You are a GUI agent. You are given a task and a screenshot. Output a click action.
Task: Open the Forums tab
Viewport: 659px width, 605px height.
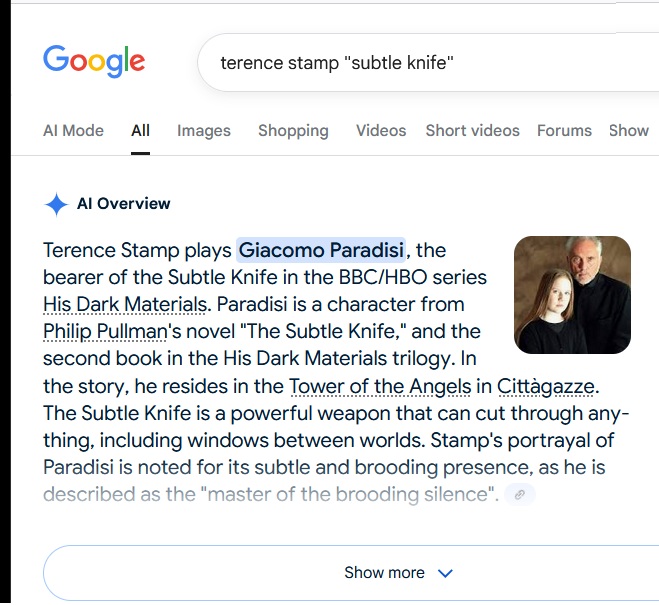(564, 130)
